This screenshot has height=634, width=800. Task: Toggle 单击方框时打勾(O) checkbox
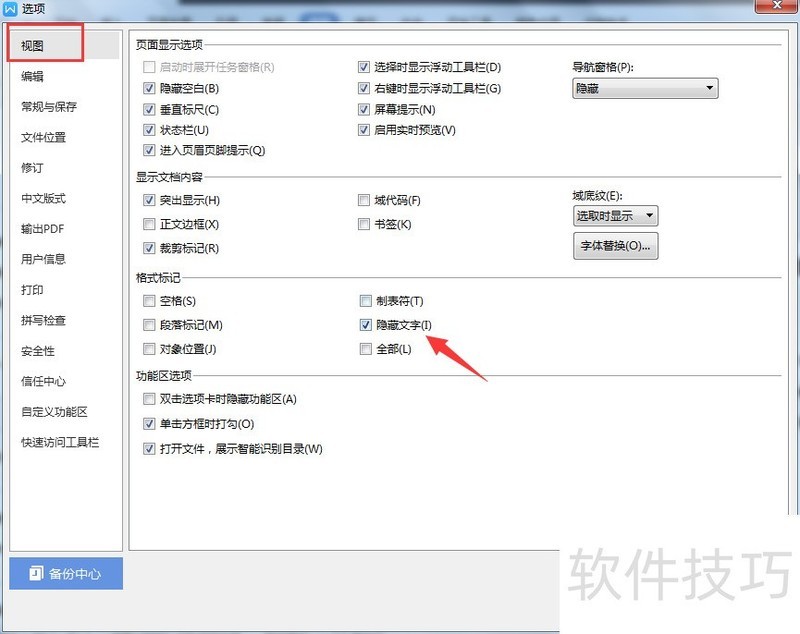pyautogui.click(x=149, y=423)
